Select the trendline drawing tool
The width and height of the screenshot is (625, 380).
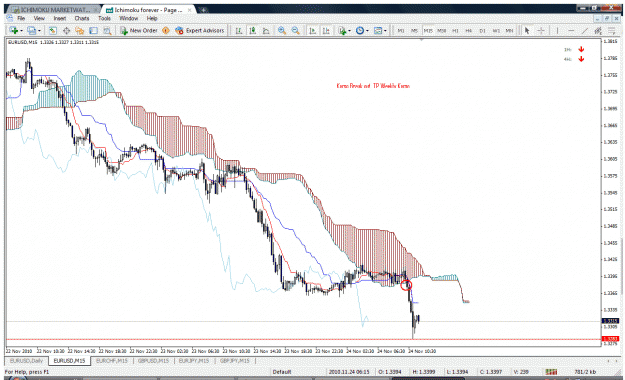click(x=585, y=30)
